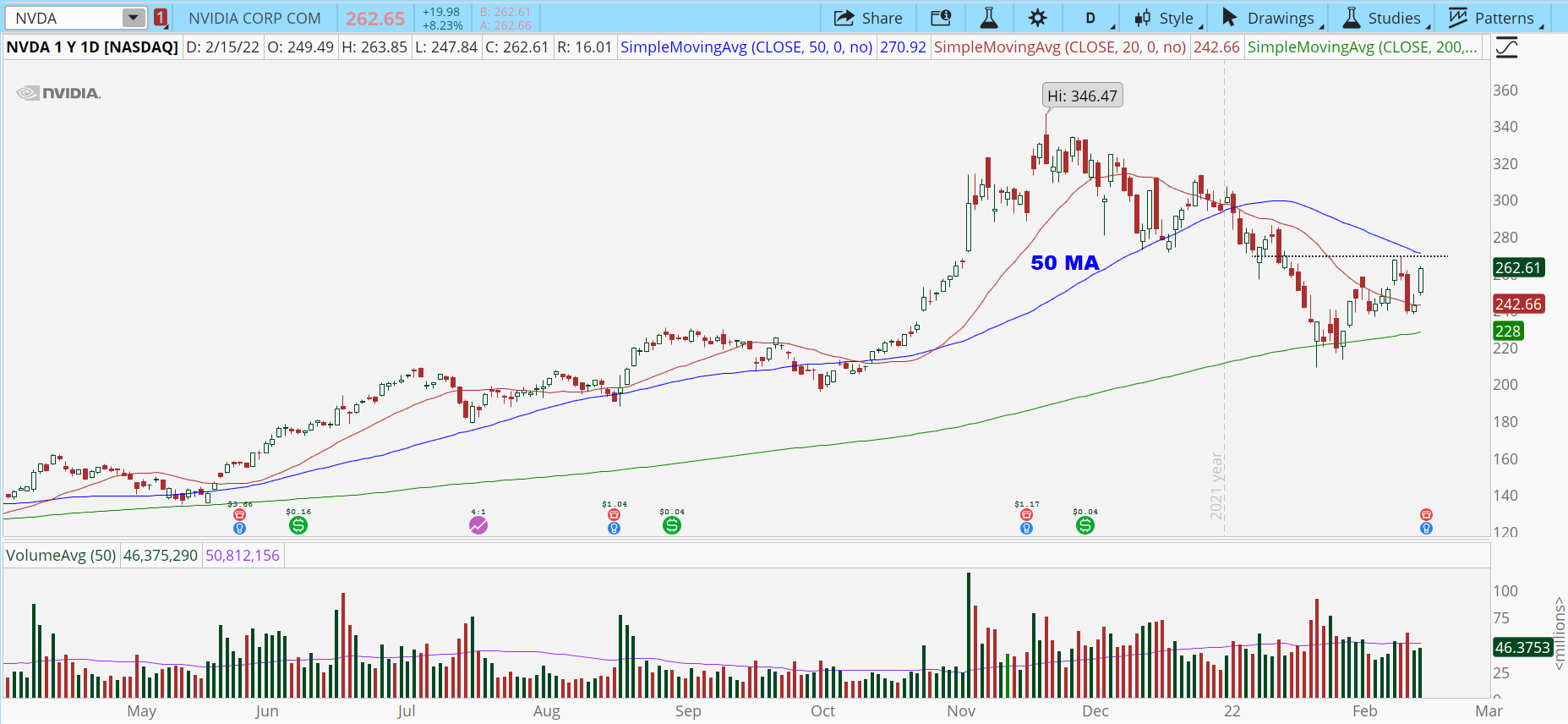Click the $0.04 dividend icon near Dec

[1085, 525]
